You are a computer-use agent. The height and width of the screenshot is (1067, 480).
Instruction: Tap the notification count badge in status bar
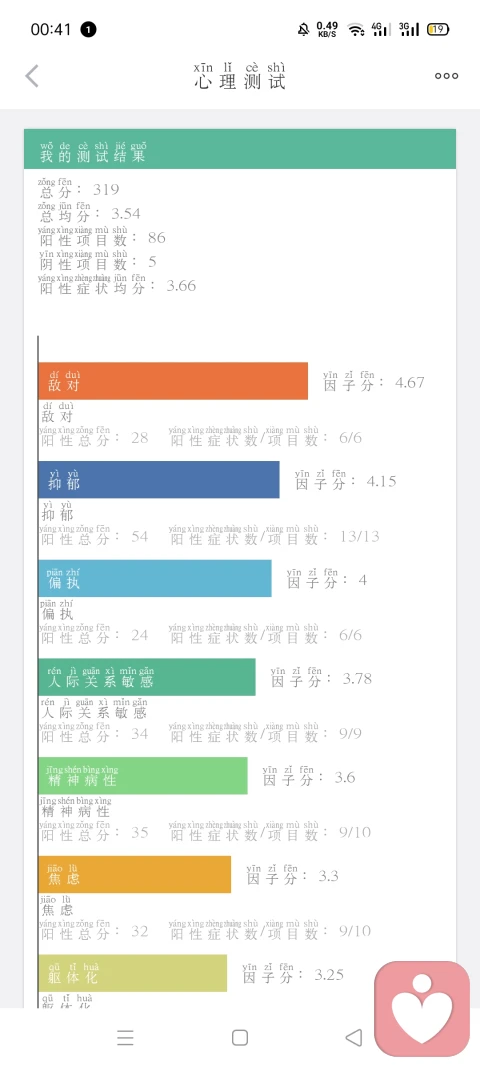pyautogui.click(x=89, y=29)
